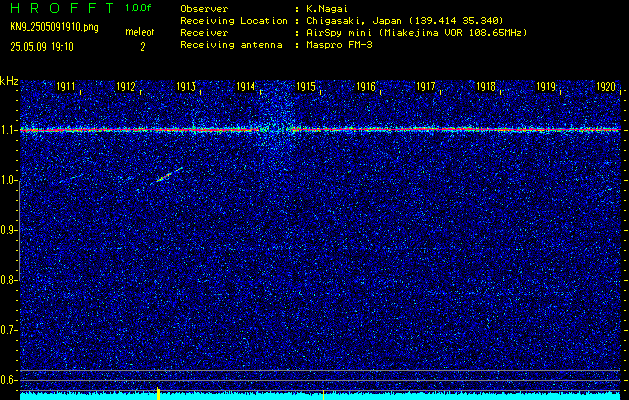Click the Receiving Location label
This screenshot has height=400, width=629.
tap(234, 21)
